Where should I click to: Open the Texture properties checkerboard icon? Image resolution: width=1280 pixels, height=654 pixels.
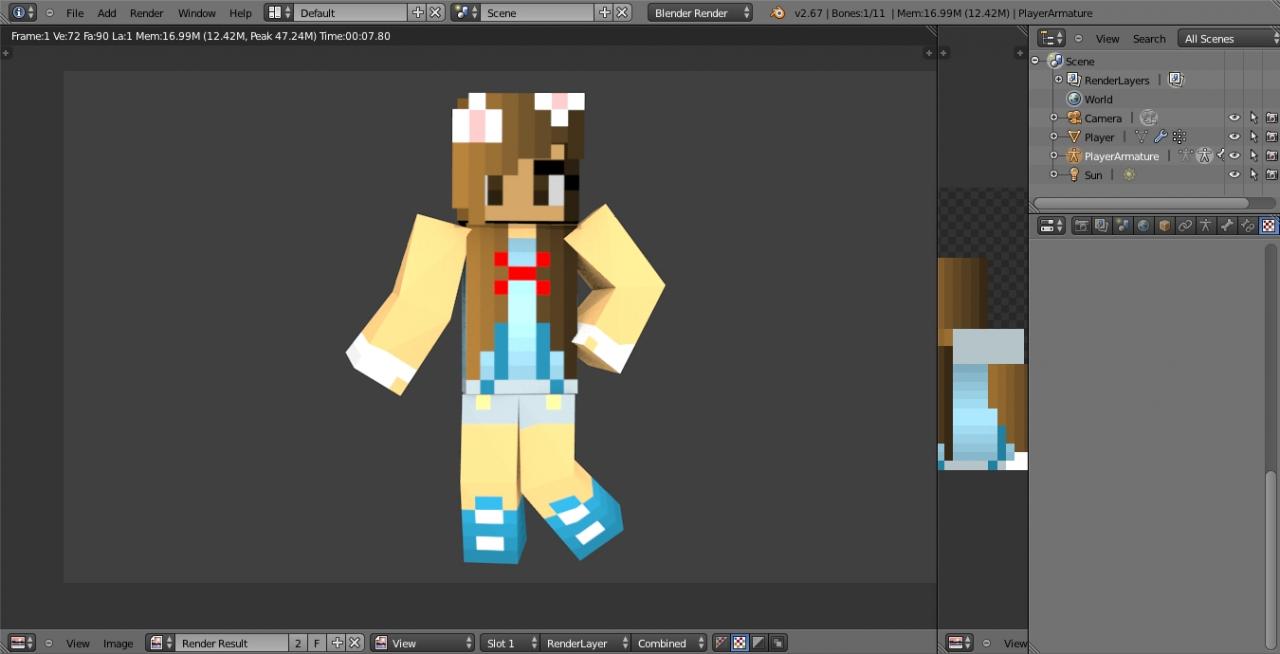[x=1268, y=226]
